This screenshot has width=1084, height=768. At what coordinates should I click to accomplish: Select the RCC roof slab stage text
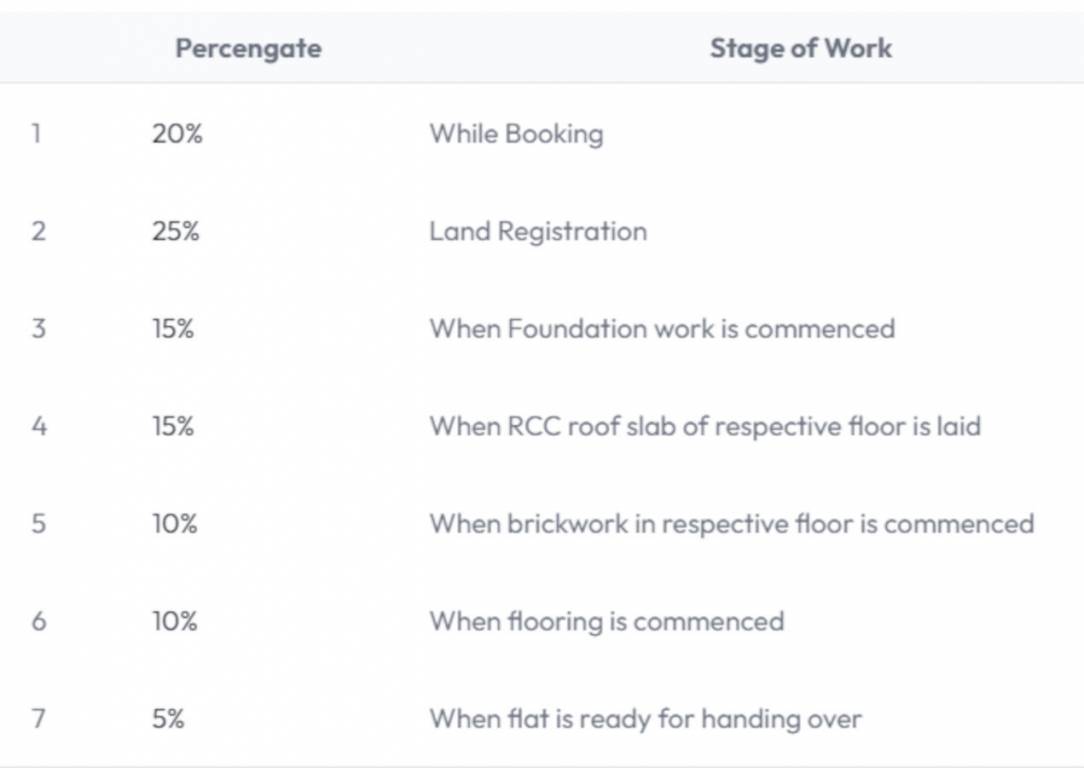point(705,426)
